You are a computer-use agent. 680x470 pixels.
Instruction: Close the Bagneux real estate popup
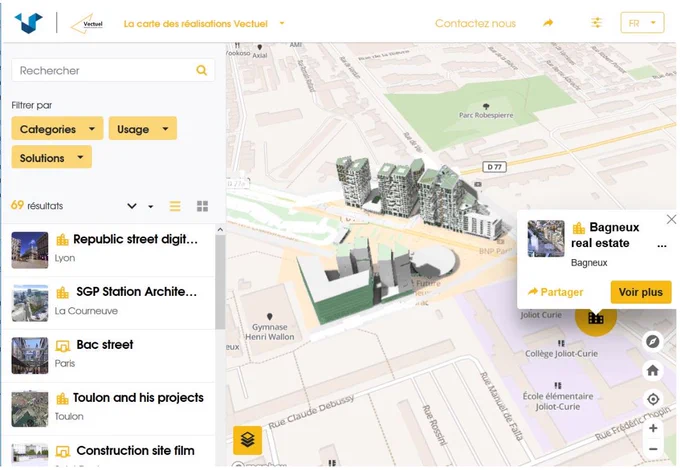pyautogui.click(x=671, y=219)
